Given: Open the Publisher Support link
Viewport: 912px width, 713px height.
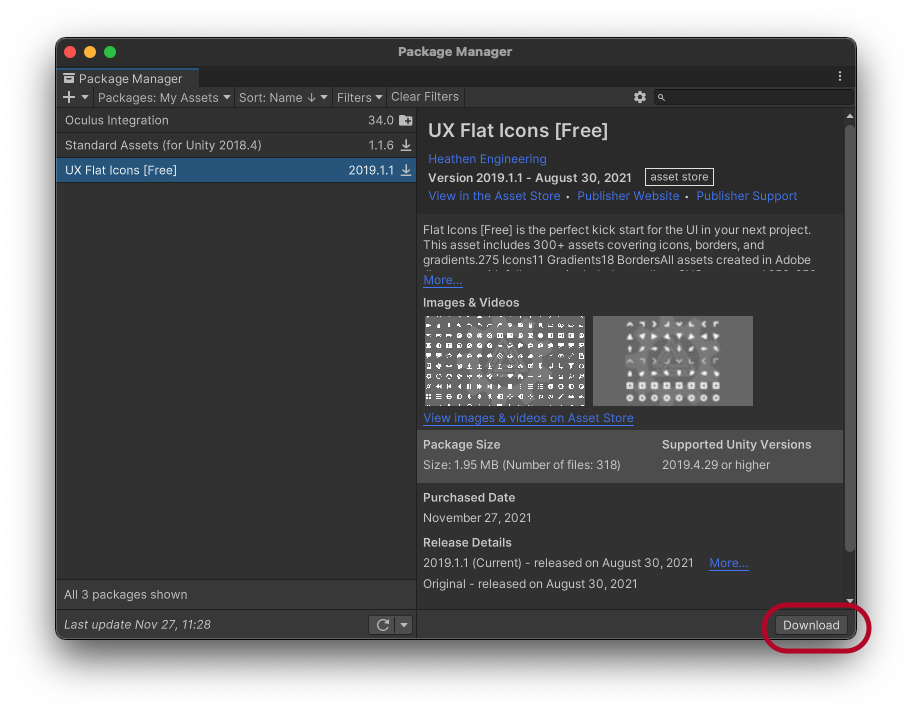Looking at the screenshot, I should (747, 196).
